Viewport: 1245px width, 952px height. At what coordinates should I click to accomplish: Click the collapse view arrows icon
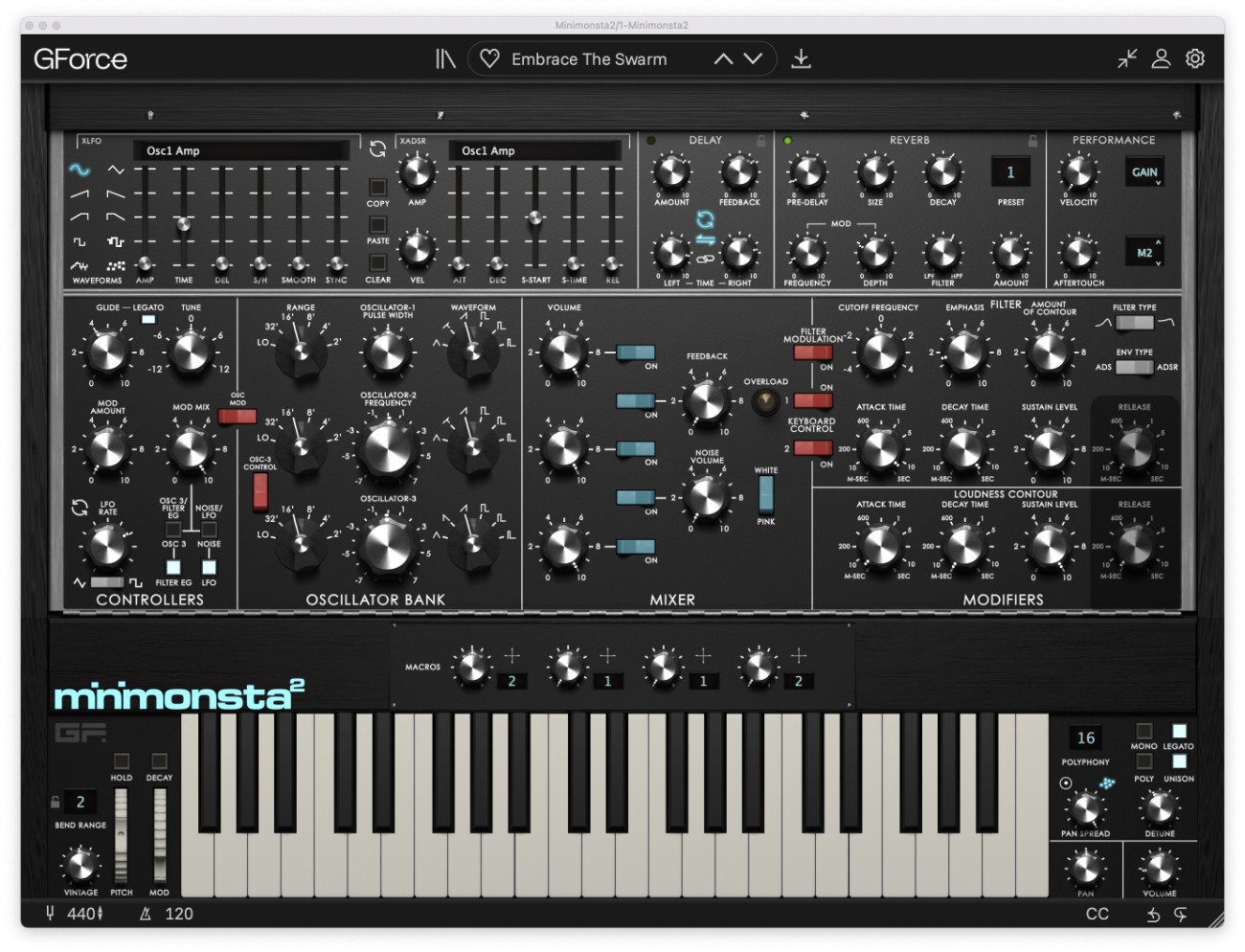click(x=1127, y=58)
